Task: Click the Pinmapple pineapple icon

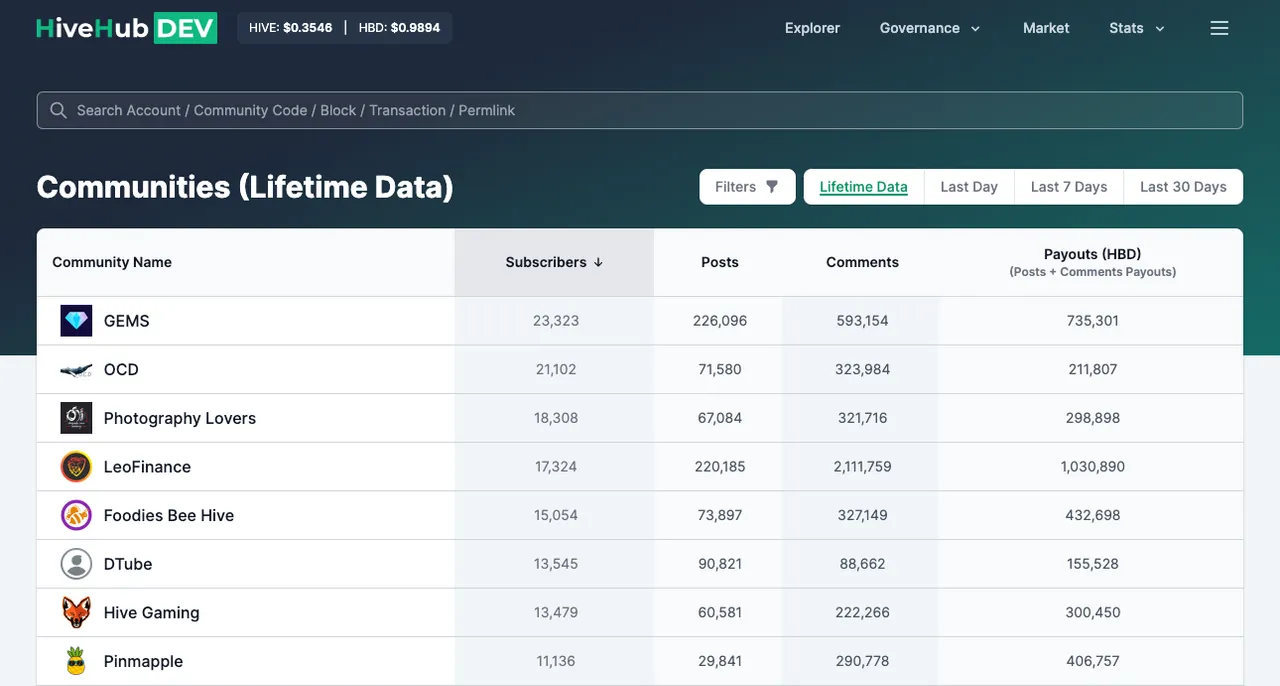Action: (76, 661)
